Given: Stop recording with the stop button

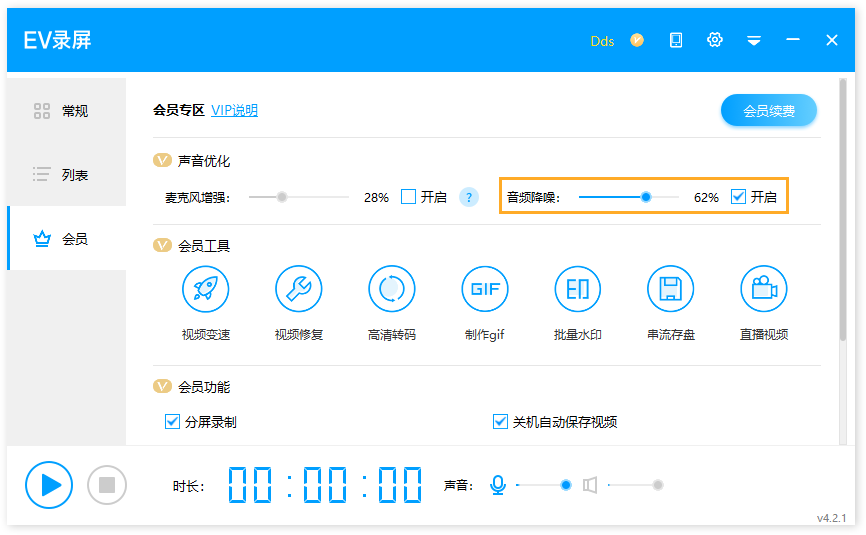Looking at the screenshot, I should tap(107, 485).
